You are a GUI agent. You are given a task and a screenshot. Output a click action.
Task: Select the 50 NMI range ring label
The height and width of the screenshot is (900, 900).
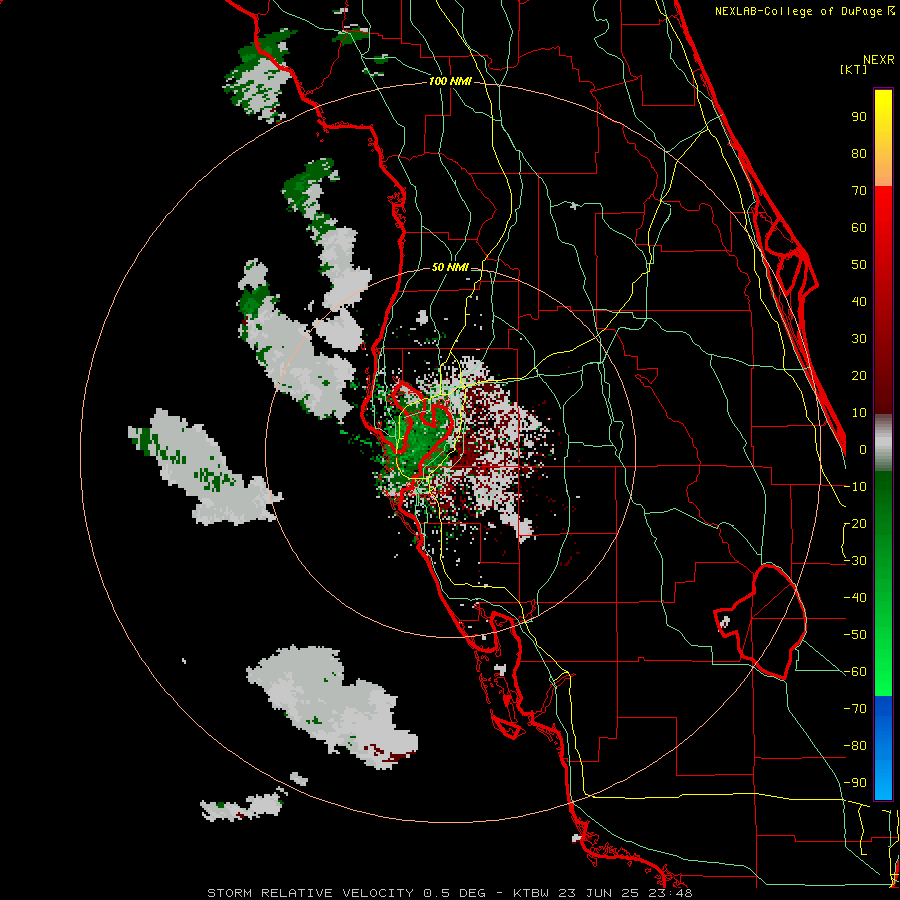(449, 267)
